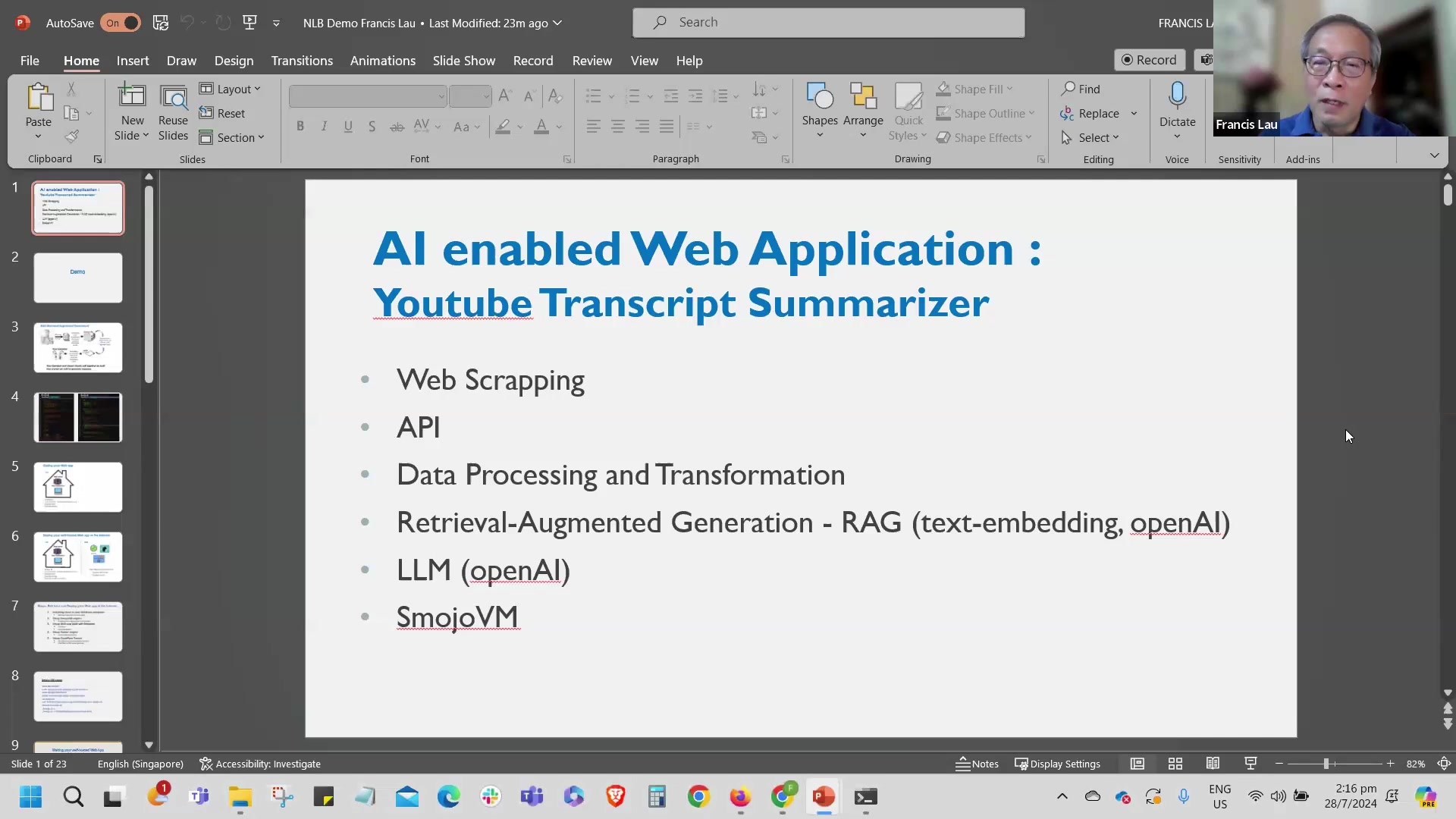Select slide 4 thumbnail

(77, 417)
